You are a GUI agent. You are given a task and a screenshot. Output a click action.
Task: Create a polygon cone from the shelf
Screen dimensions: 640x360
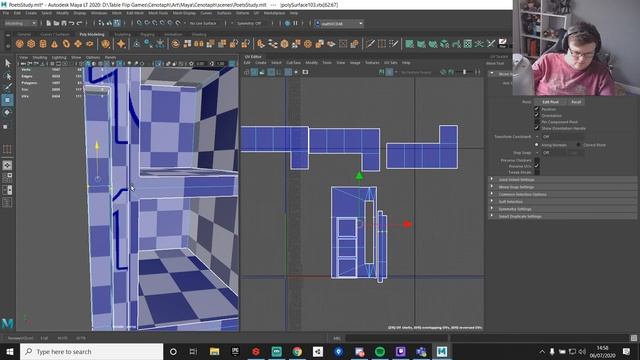pyautogui.click(x=54, y=44)
